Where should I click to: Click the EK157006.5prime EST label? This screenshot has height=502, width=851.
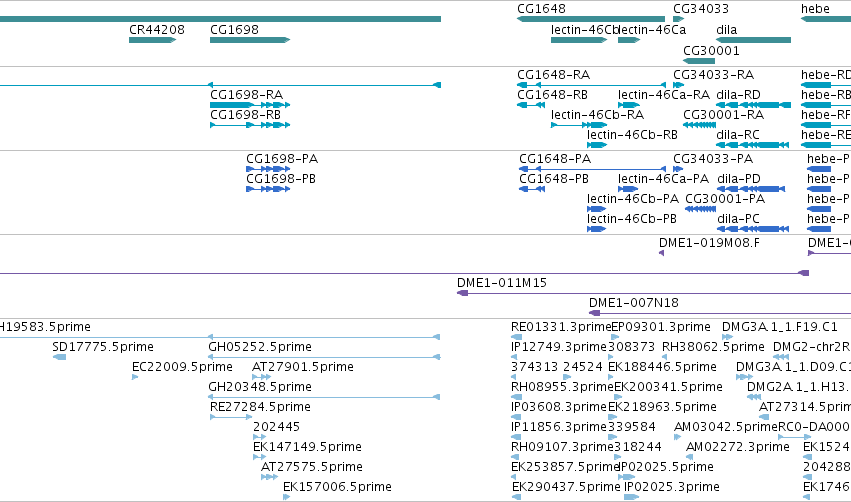pyautogui.click(x=337, y=487)
